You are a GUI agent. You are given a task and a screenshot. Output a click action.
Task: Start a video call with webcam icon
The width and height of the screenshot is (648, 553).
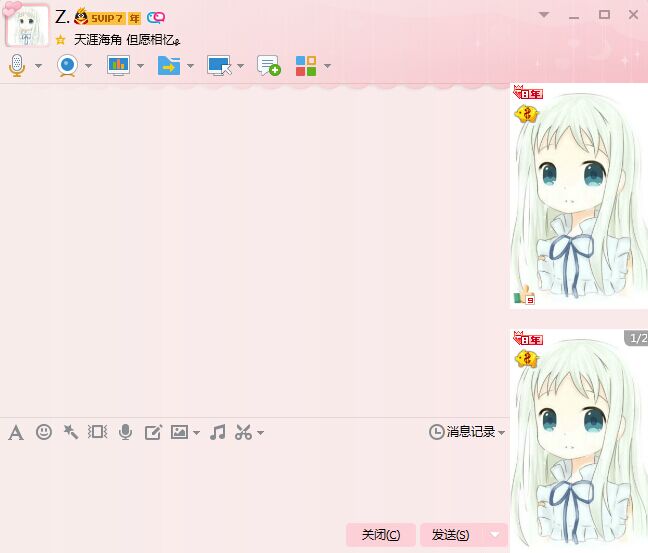coord(67,65)
